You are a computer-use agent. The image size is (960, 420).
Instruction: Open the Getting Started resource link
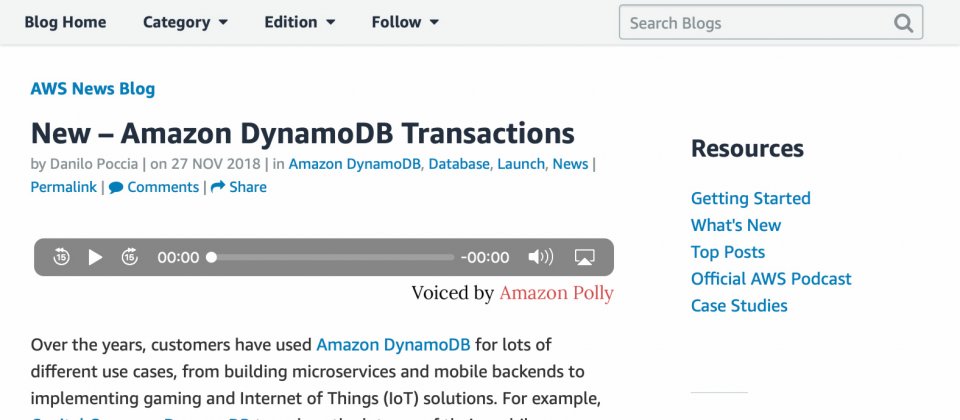tap(751, 198)
